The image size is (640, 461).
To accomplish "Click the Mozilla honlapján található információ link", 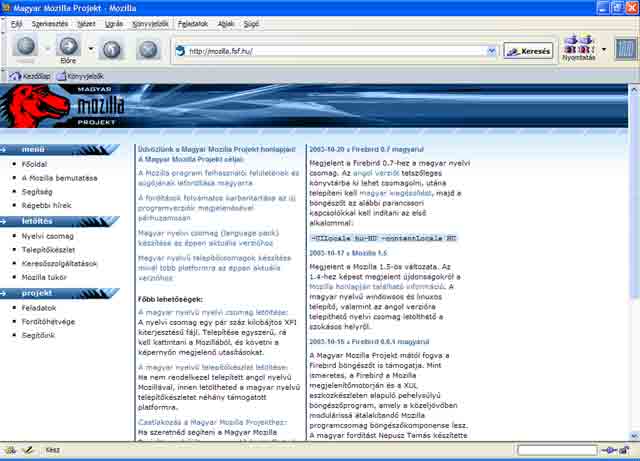I will coord(376,287).
